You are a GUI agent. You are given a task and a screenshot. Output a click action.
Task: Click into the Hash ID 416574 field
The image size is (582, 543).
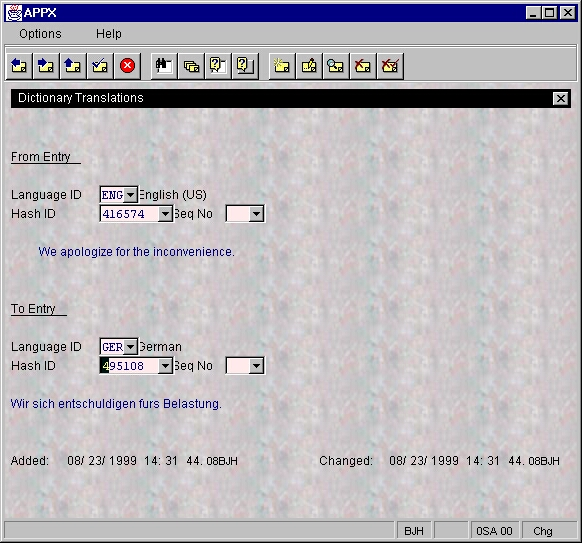tap(130, 214)
